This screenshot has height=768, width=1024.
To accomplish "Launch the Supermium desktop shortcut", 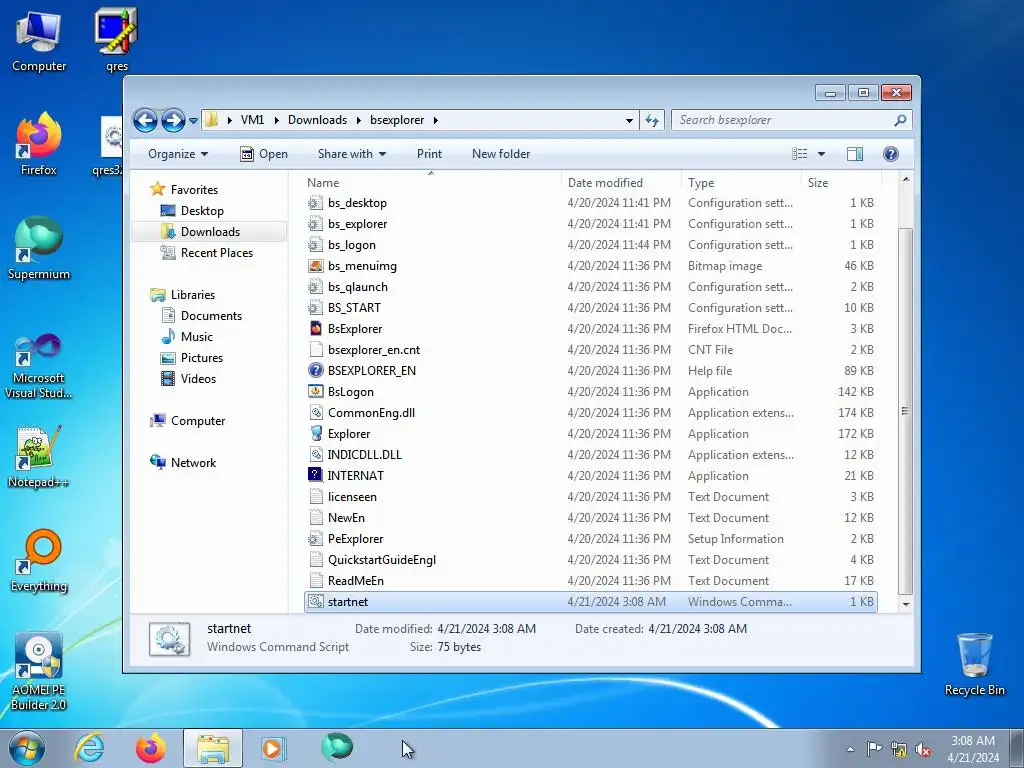I will coord(39,249).
